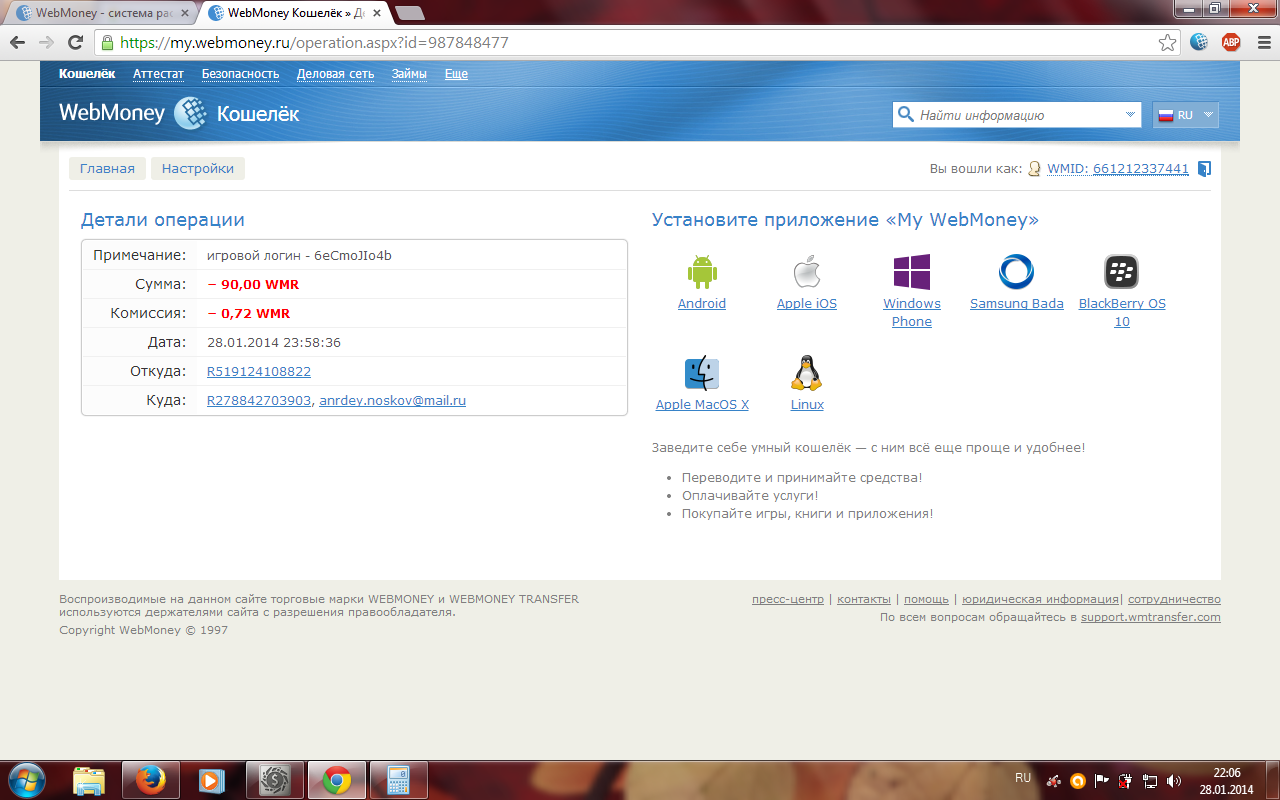
Task: Open the Samsung Bada text link
Action: tap(1017, 304)
